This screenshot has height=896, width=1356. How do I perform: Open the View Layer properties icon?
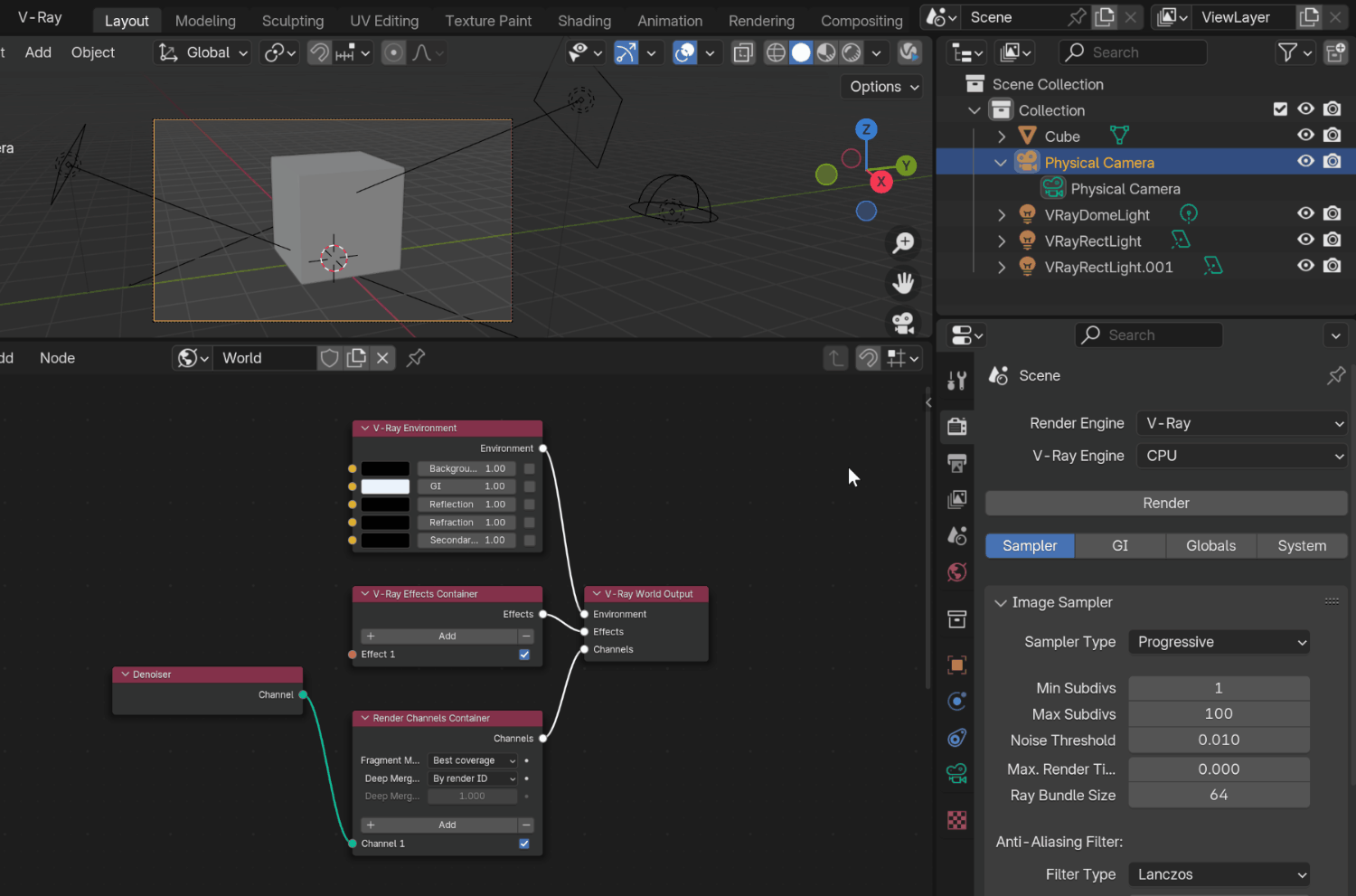(x=956, y=499)
